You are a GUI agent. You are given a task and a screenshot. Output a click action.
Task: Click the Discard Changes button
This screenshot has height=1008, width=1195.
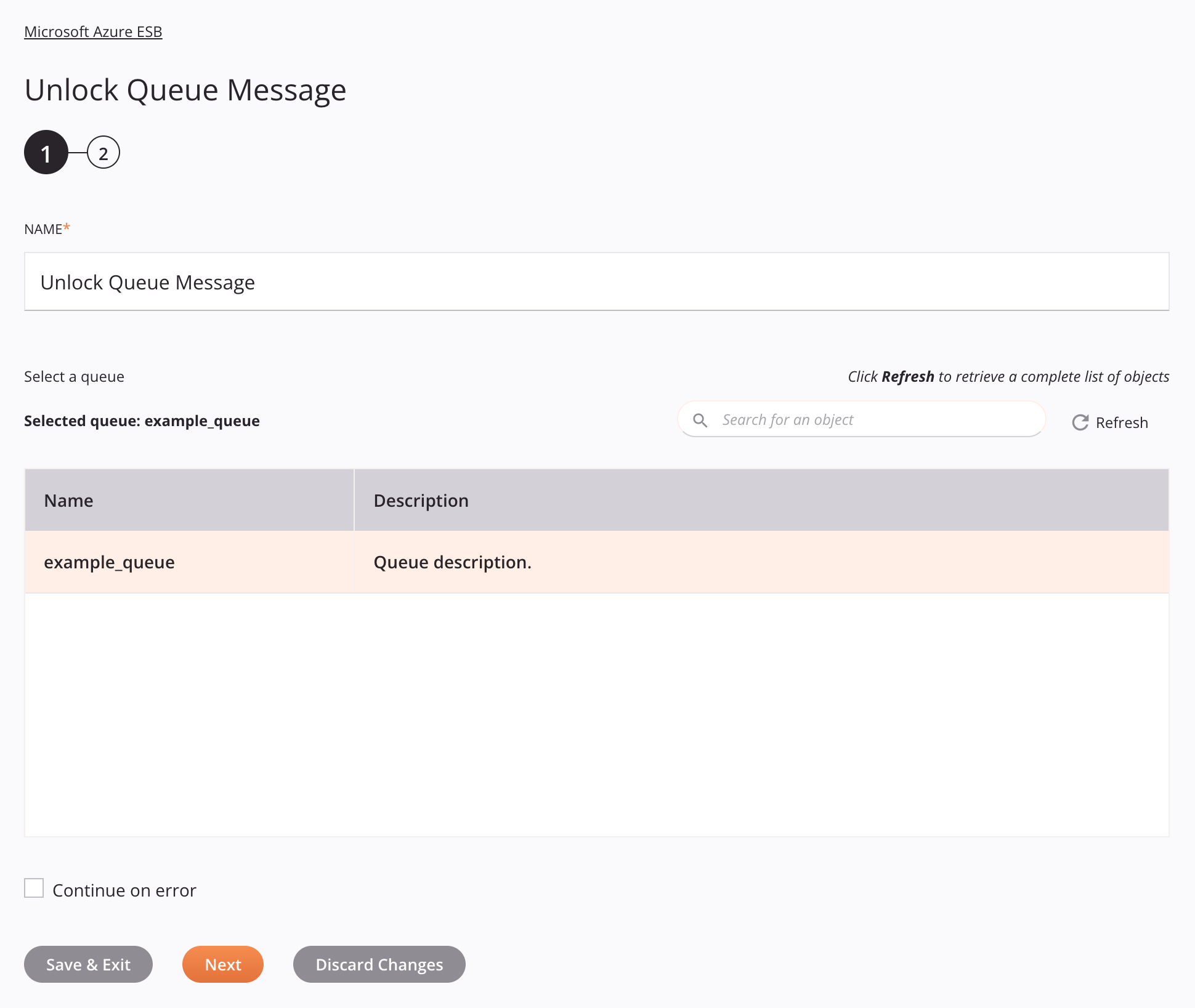379,964
